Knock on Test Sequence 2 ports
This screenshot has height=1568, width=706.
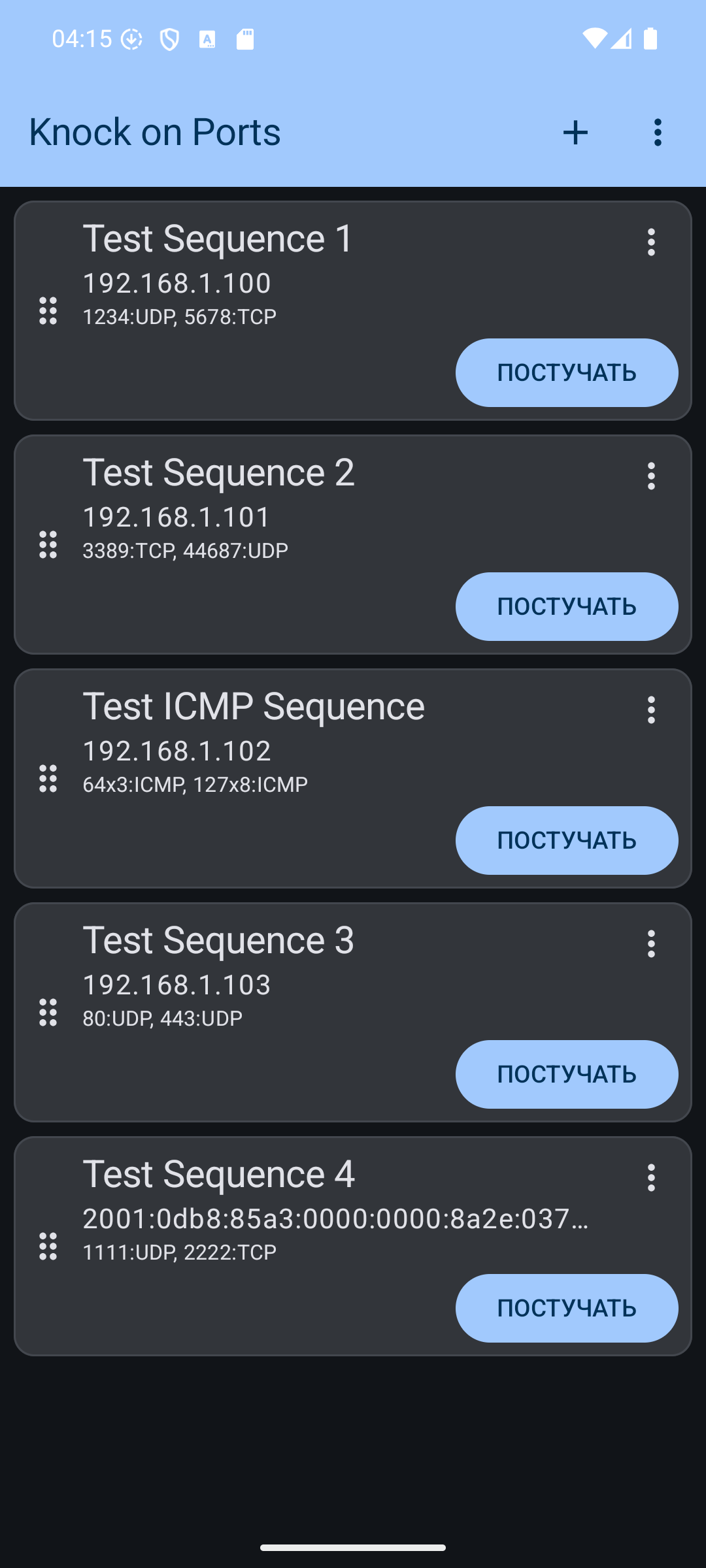(x=567, y=606)
